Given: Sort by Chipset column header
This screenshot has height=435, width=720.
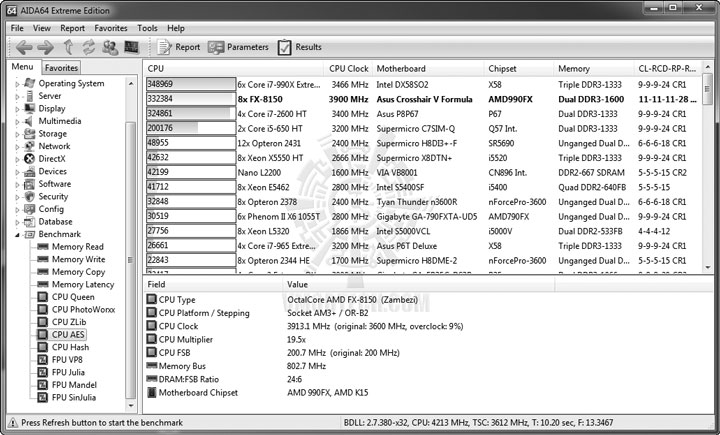Looking at the screenshot, I should click(x=518, y=68).
